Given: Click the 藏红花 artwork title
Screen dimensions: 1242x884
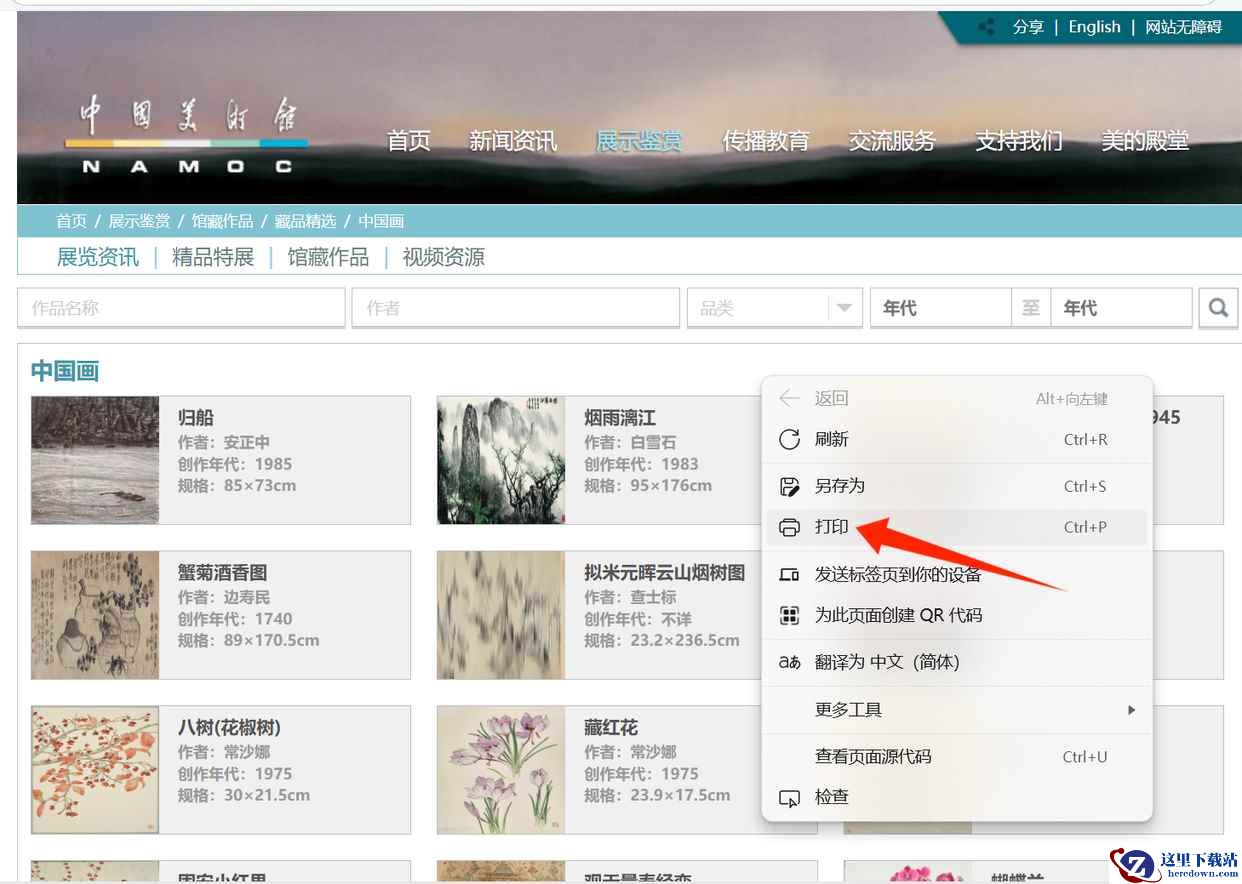Looking at the screenshot, I should pos(611,728).
